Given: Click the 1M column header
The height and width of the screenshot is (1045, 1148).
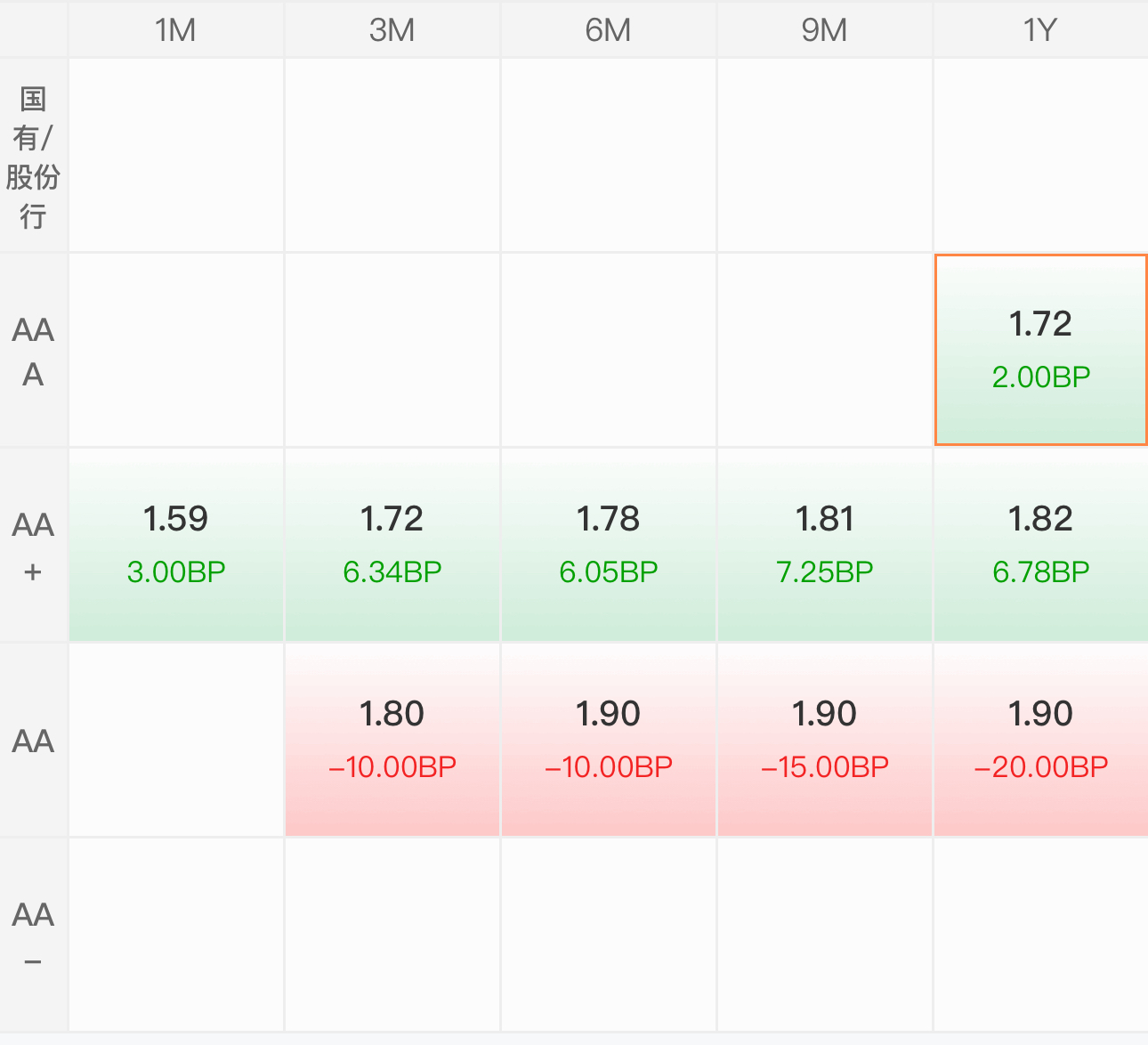Looking at the screenshot, I should tap(175, 30).
